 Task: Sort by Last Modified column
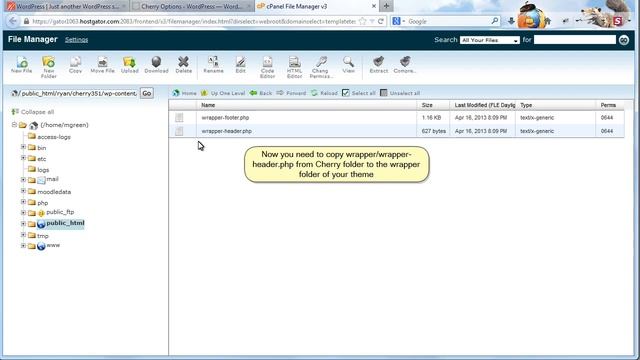click(x=483, y=105)
